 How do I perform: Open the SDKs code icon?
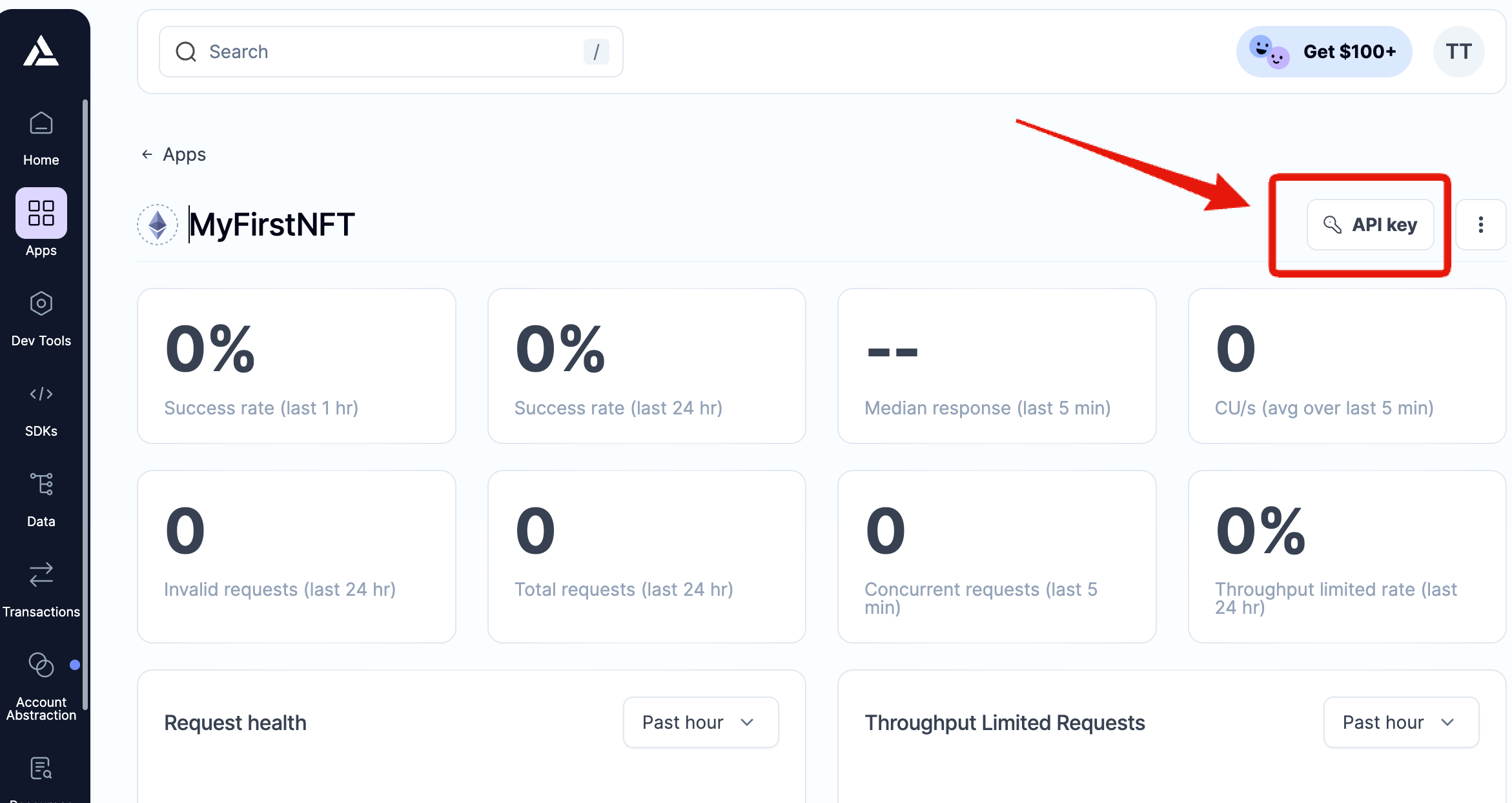coord(41,394)
